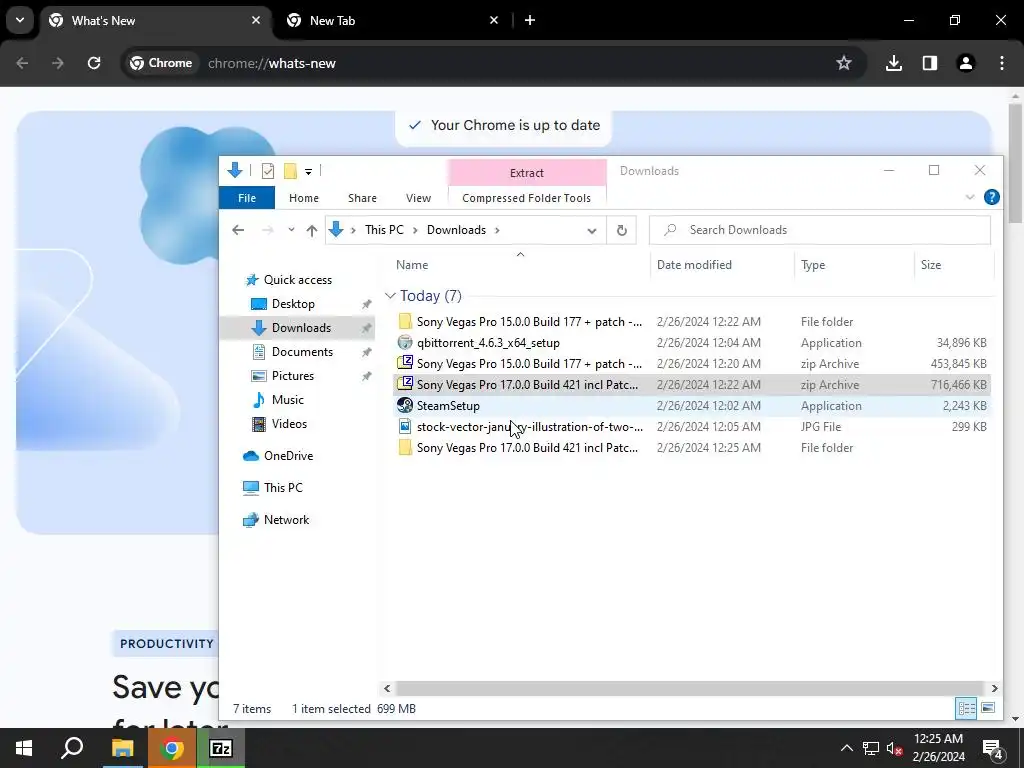
Task: Click the New folder icon in Explorer title bar
Action: pos(290,171)
